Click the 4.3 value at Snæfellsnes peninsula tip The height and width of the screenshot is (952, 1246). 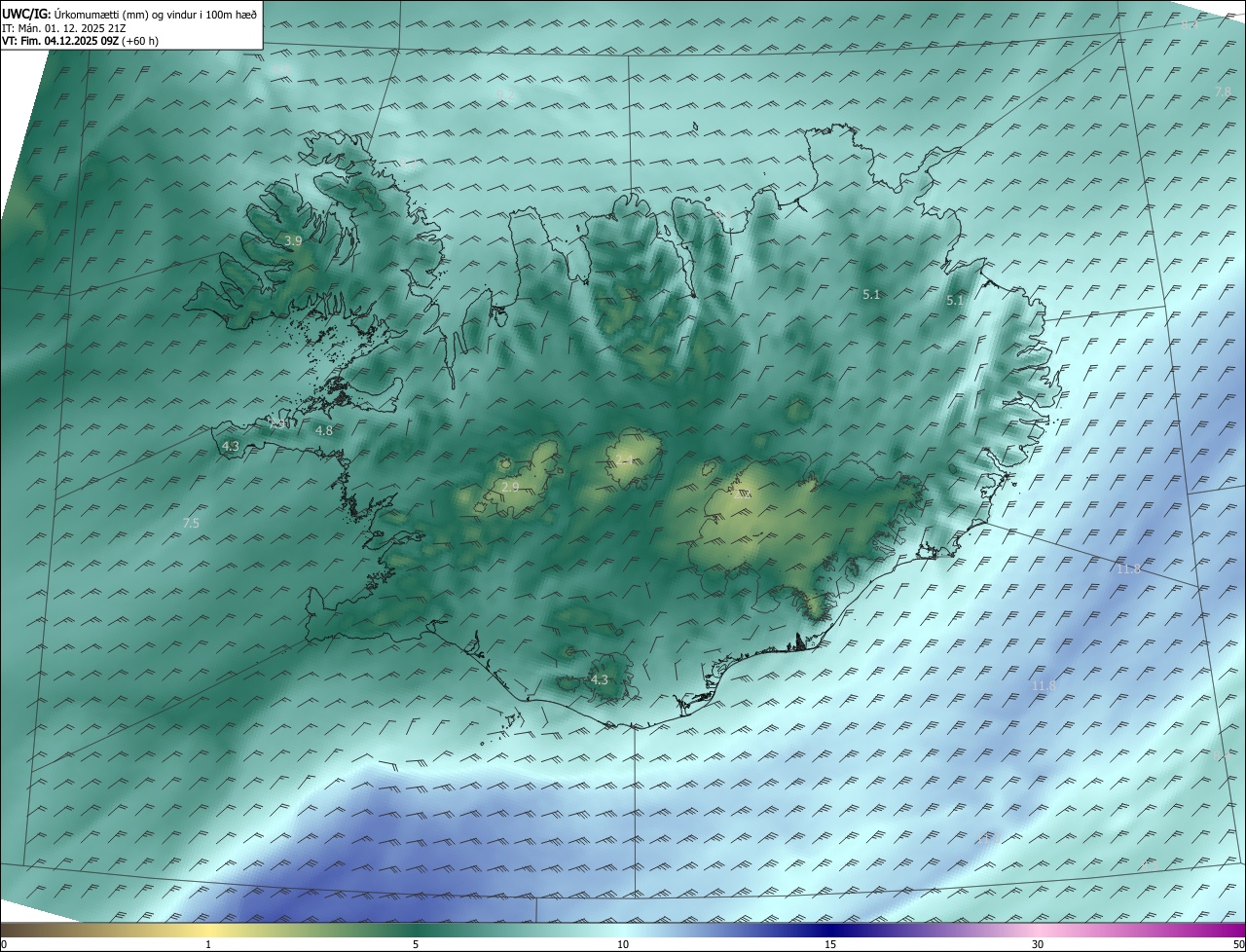tap(231, 446)
